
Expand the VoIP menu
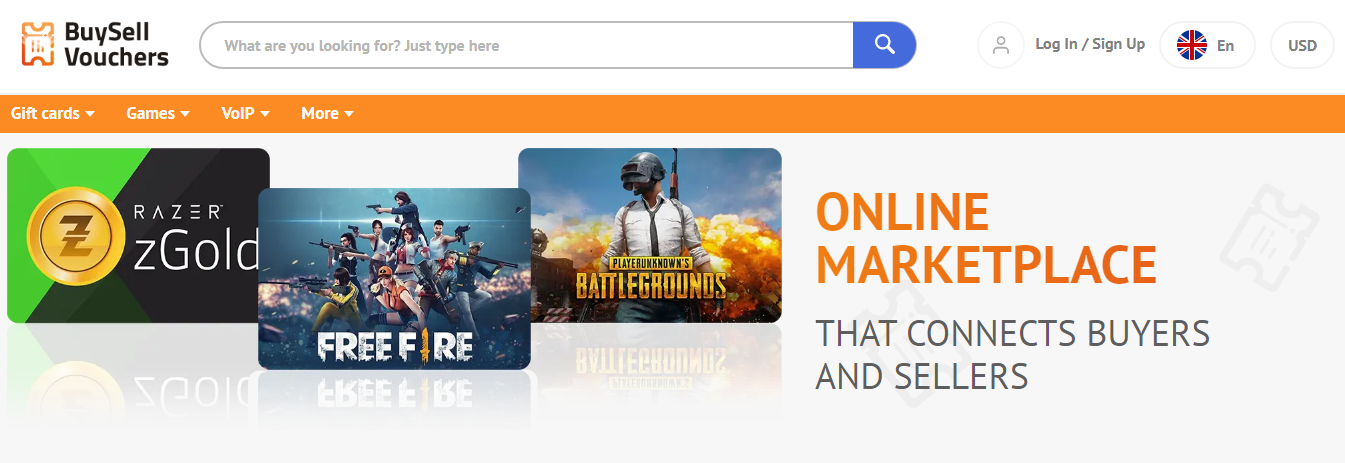click(x=246, y=113)
